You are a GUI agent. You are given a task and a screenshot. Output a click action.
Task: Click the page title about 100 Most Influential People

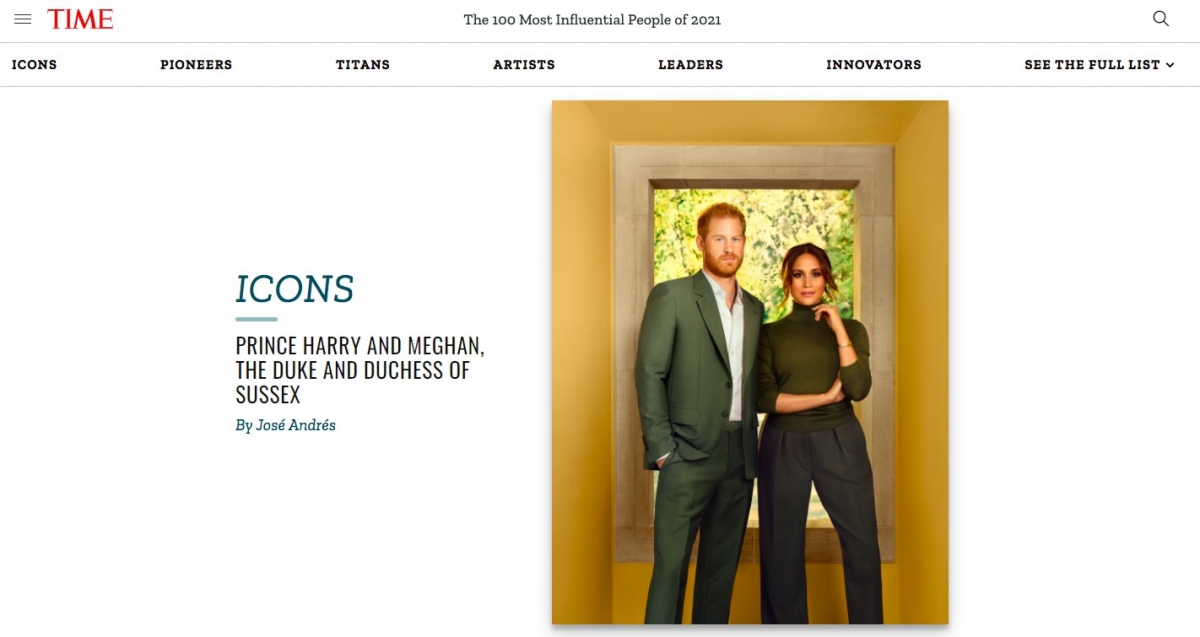pyautogui.click(x=592, y=20)
